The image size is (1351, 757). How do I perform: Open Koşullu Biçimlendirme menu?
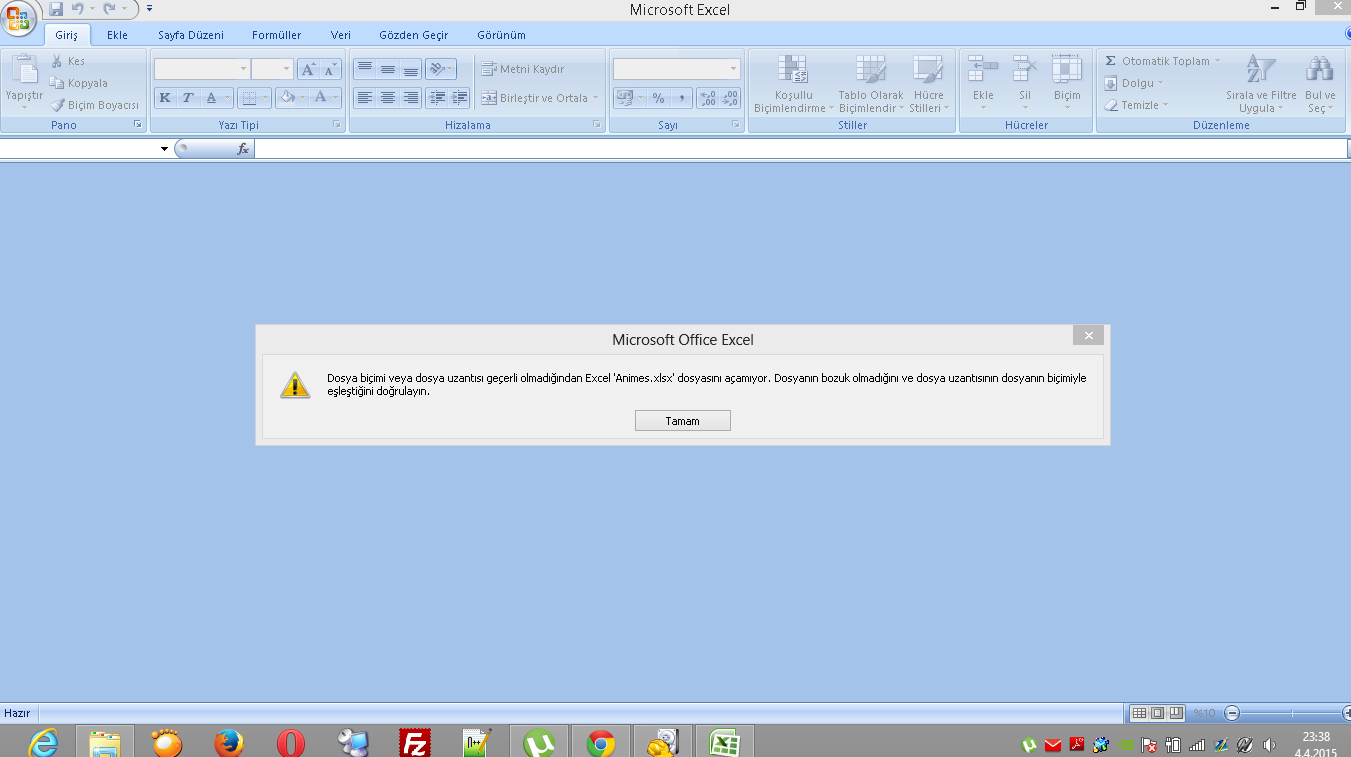(x=793, y=84)
